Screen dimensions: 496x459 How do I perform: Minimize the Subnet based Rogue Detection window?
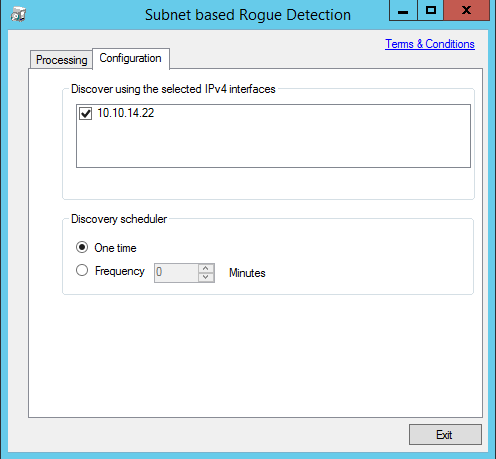[403, 10]
